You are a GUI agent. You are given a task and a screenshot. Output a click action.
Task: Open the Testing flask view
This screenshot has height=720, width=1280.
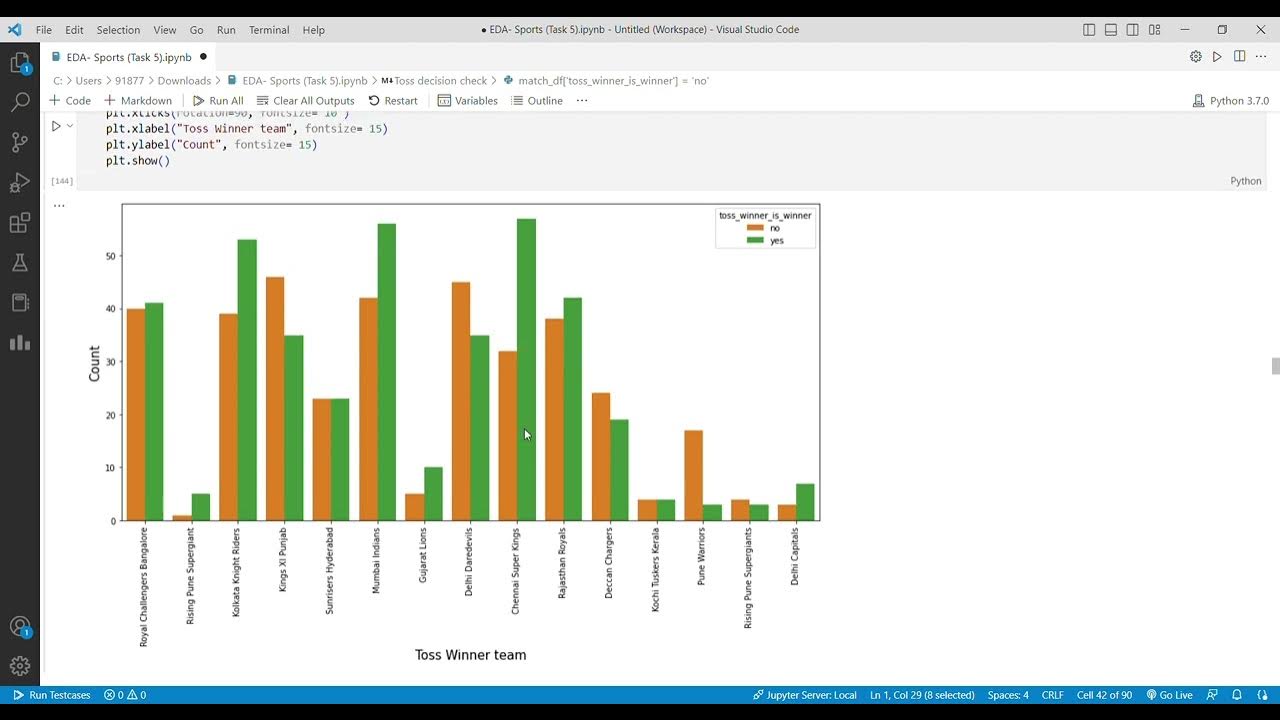[20, 262]
